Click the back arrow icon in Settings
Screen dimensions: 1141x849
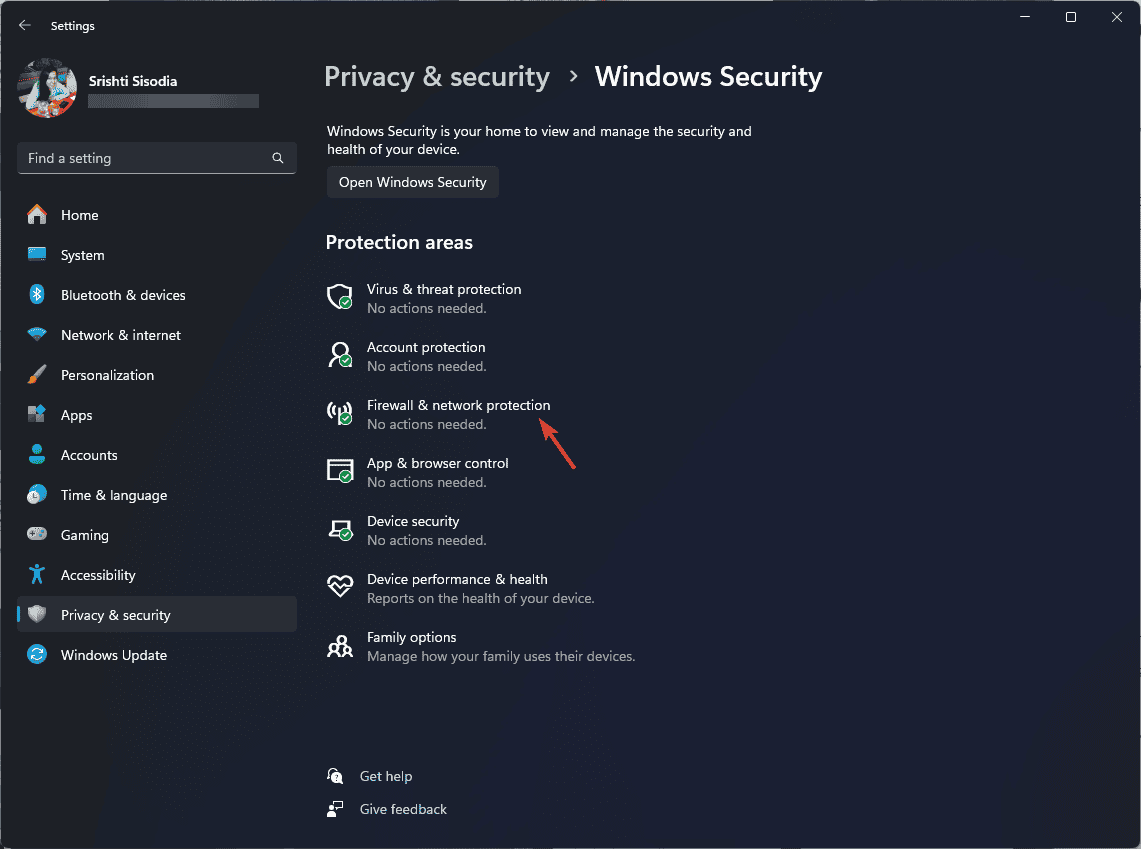pyautogui.click(x=25, y=25)
